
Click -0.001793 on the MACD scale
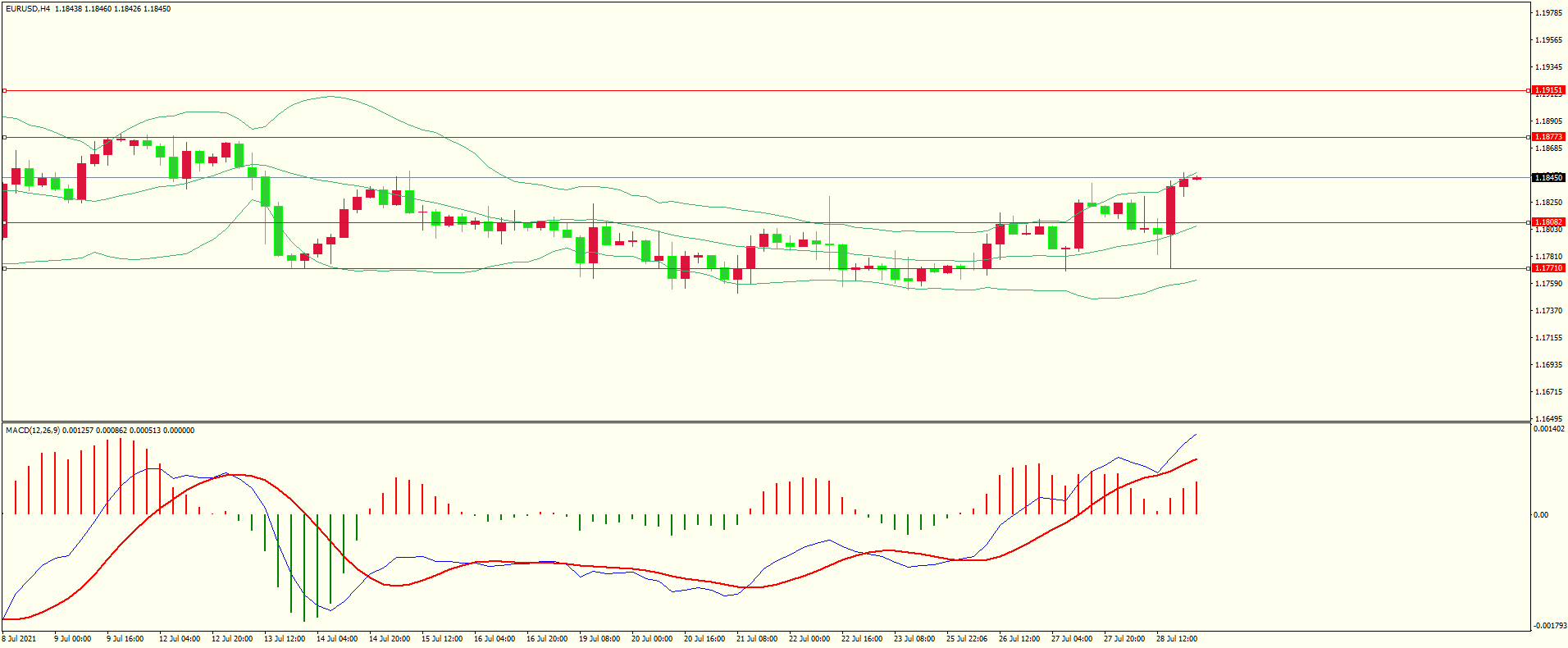click(x=1549, y=626)
